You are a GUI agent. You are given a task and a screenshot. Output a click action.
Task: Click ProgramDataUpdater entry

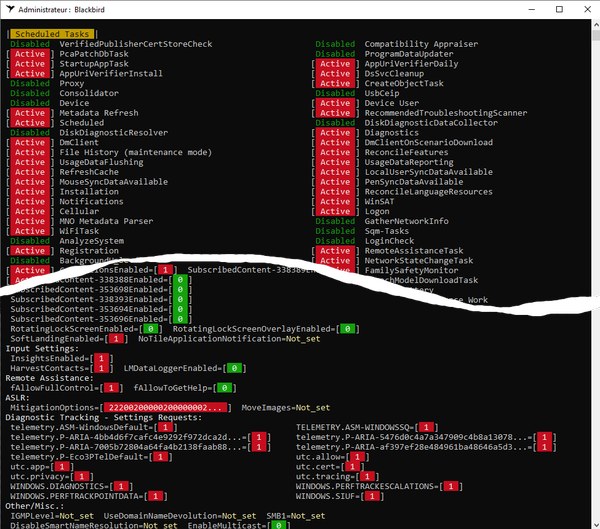(x=409, y=54)
